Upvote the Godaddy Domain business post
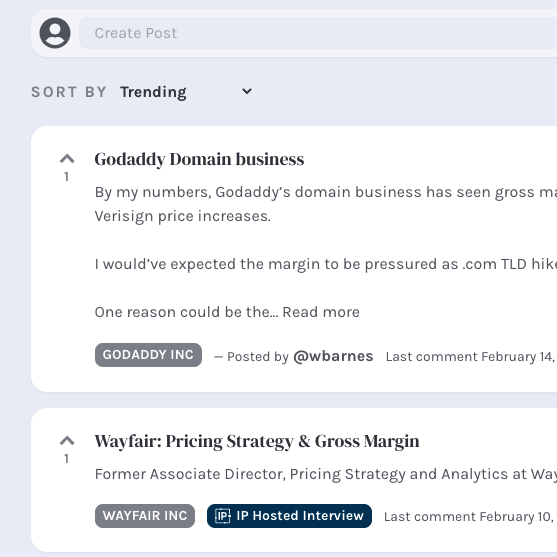The width and height of the screenshot is (557, 557). (x=67, y=158)
